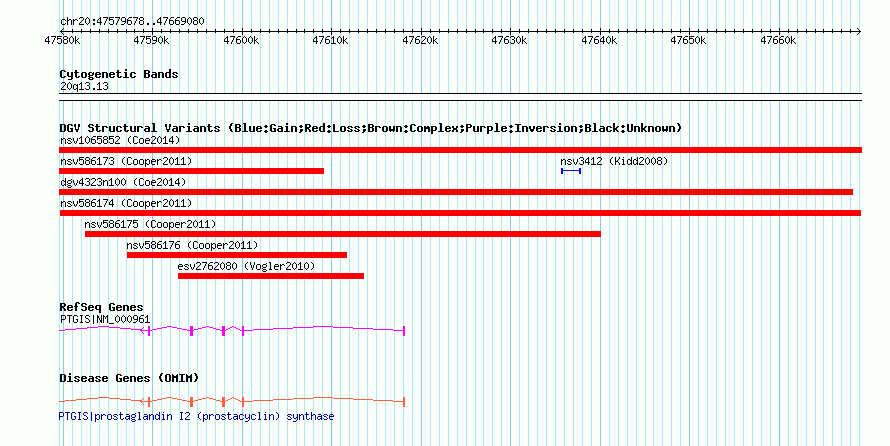Click the nsv586174 (Cooper2011) label
The image size is (890, 446).
coord(126,203)
